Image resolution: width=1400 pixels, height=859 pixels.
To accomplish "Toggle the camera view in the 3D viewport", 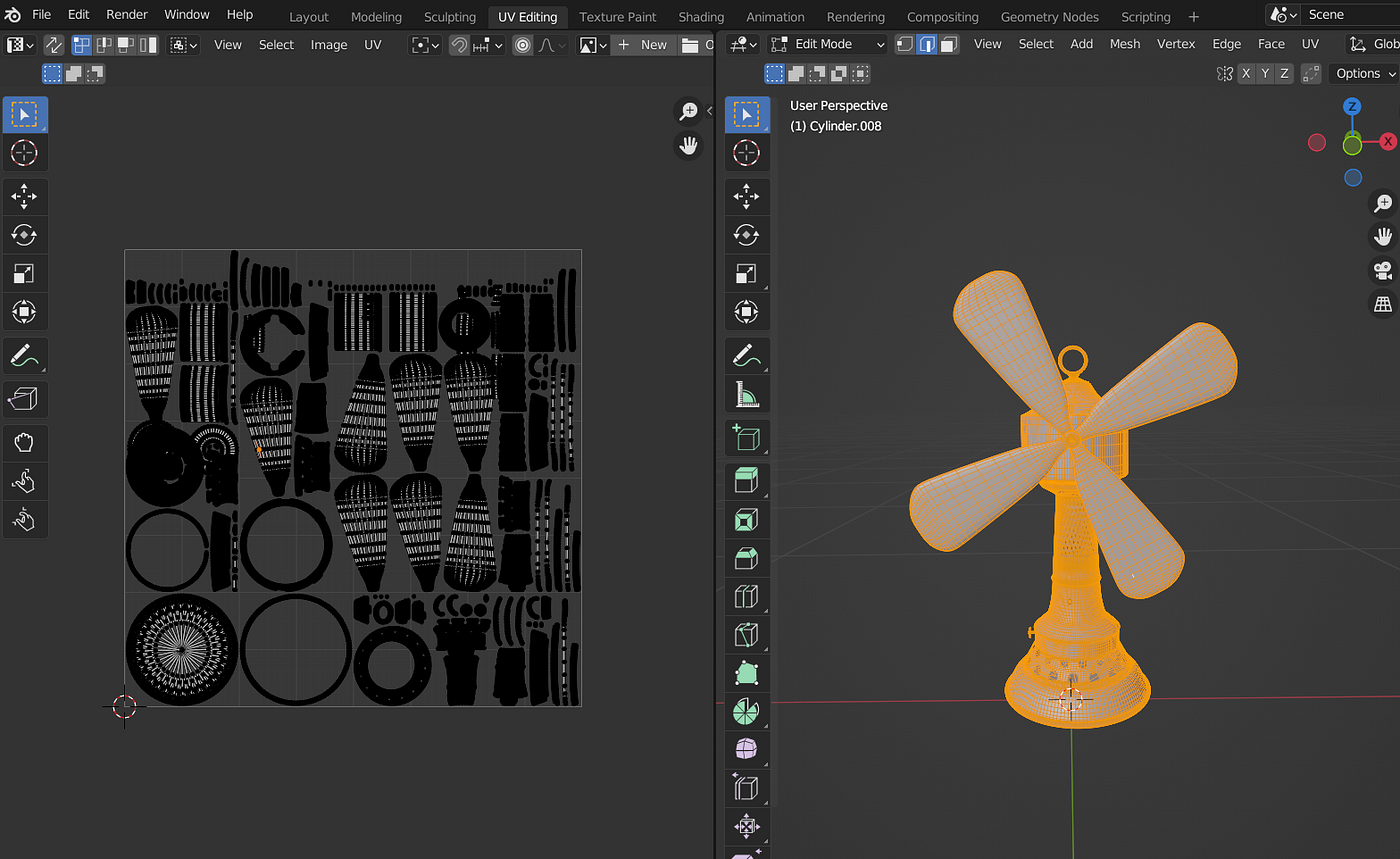I will 1383,271.
